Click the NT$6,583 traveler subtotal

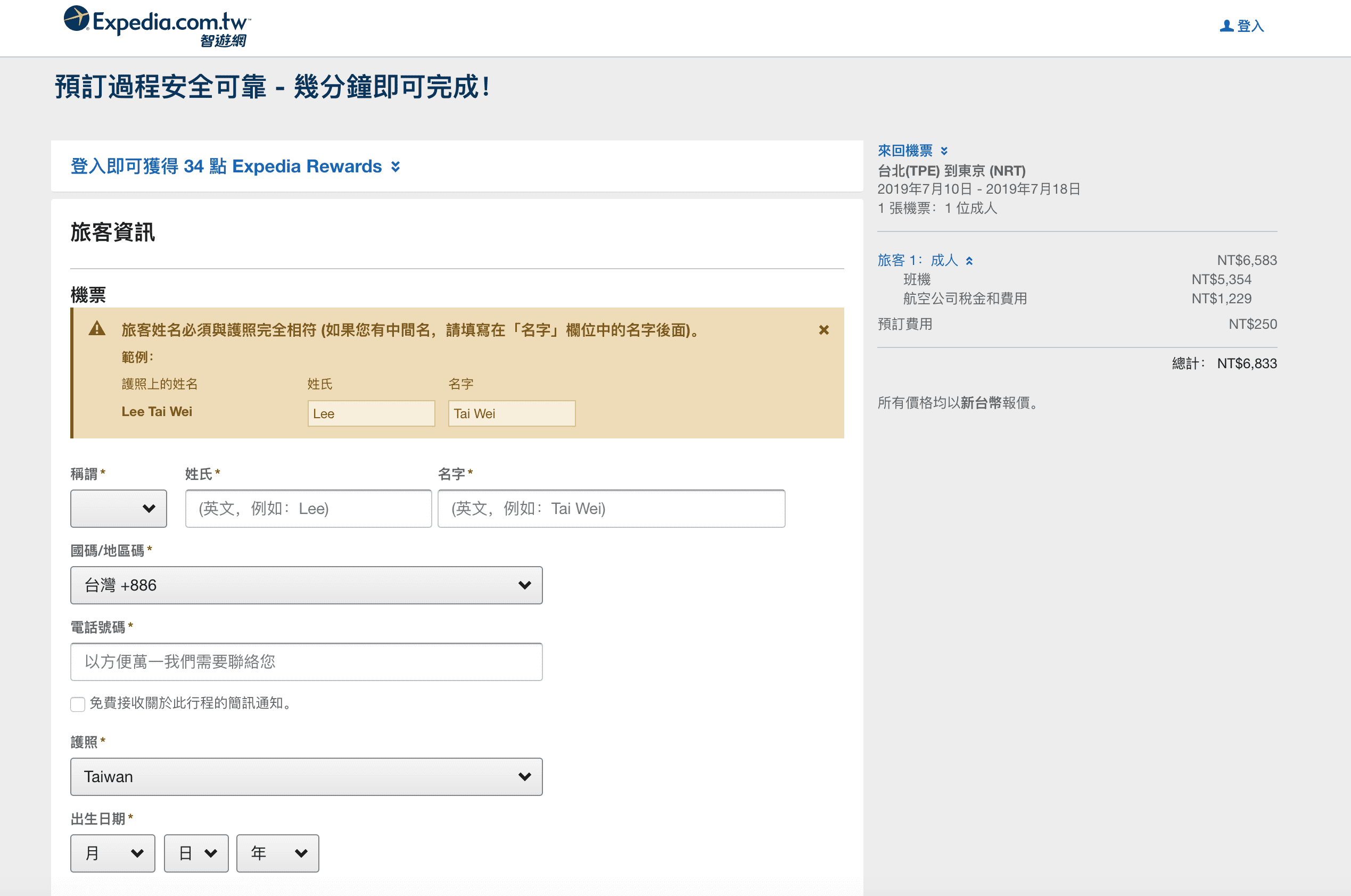[1246, 261]
